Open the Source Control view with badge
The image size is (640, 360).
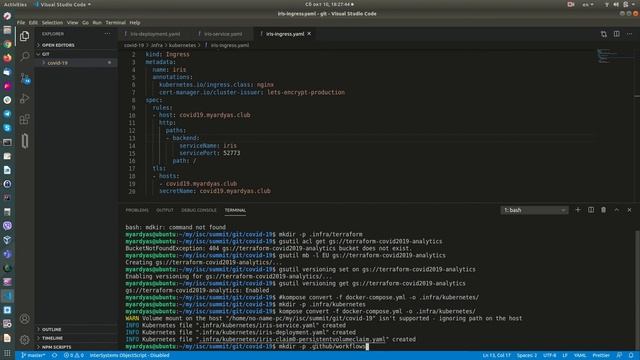tap(24, 78)
